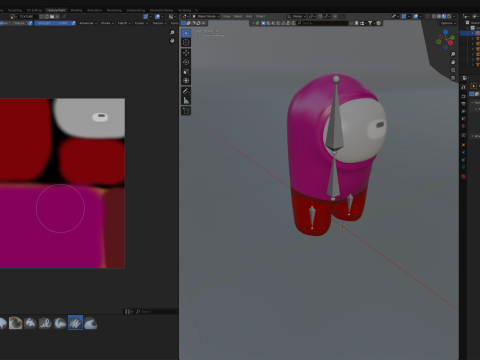Select the wave-shaped brush thumbnail
480x360 pixels.
pyautogui.click(x=90, y=323)
